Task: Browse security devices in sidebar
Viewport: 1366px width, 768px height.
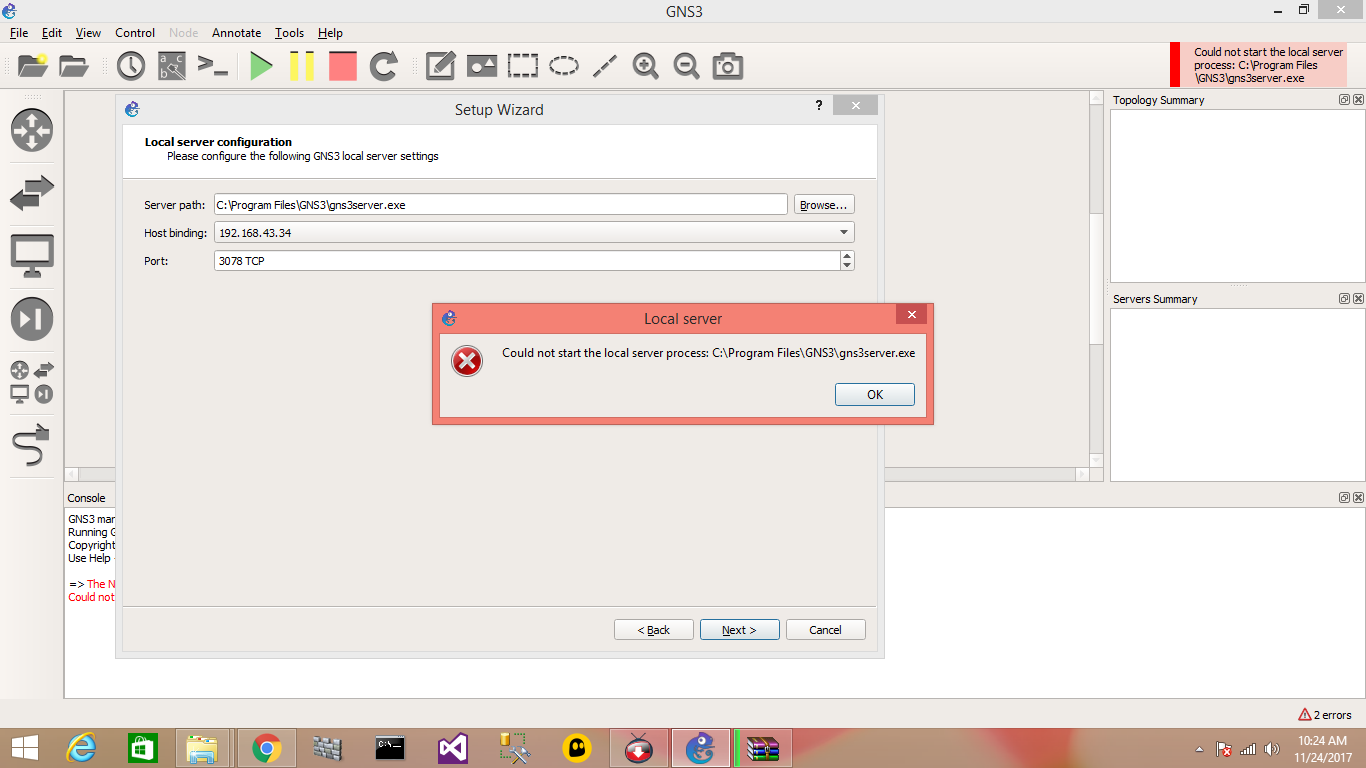Action: click(x=32, y=319)
